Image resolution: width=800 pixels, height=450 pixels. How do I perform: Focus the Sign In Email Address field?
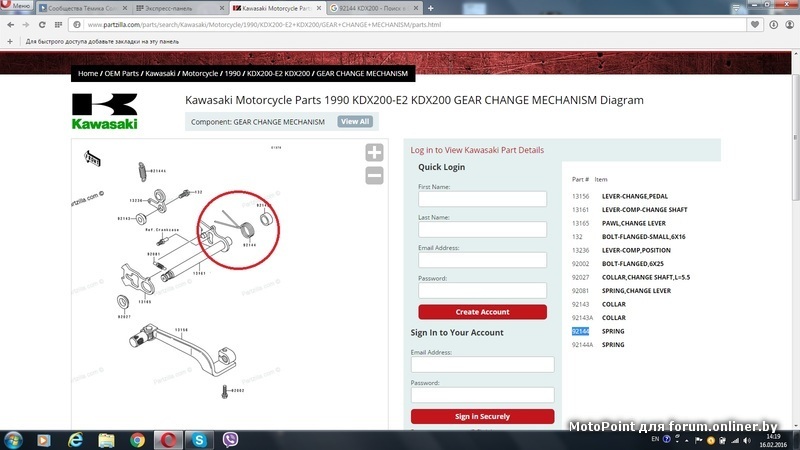click(482, 364)
